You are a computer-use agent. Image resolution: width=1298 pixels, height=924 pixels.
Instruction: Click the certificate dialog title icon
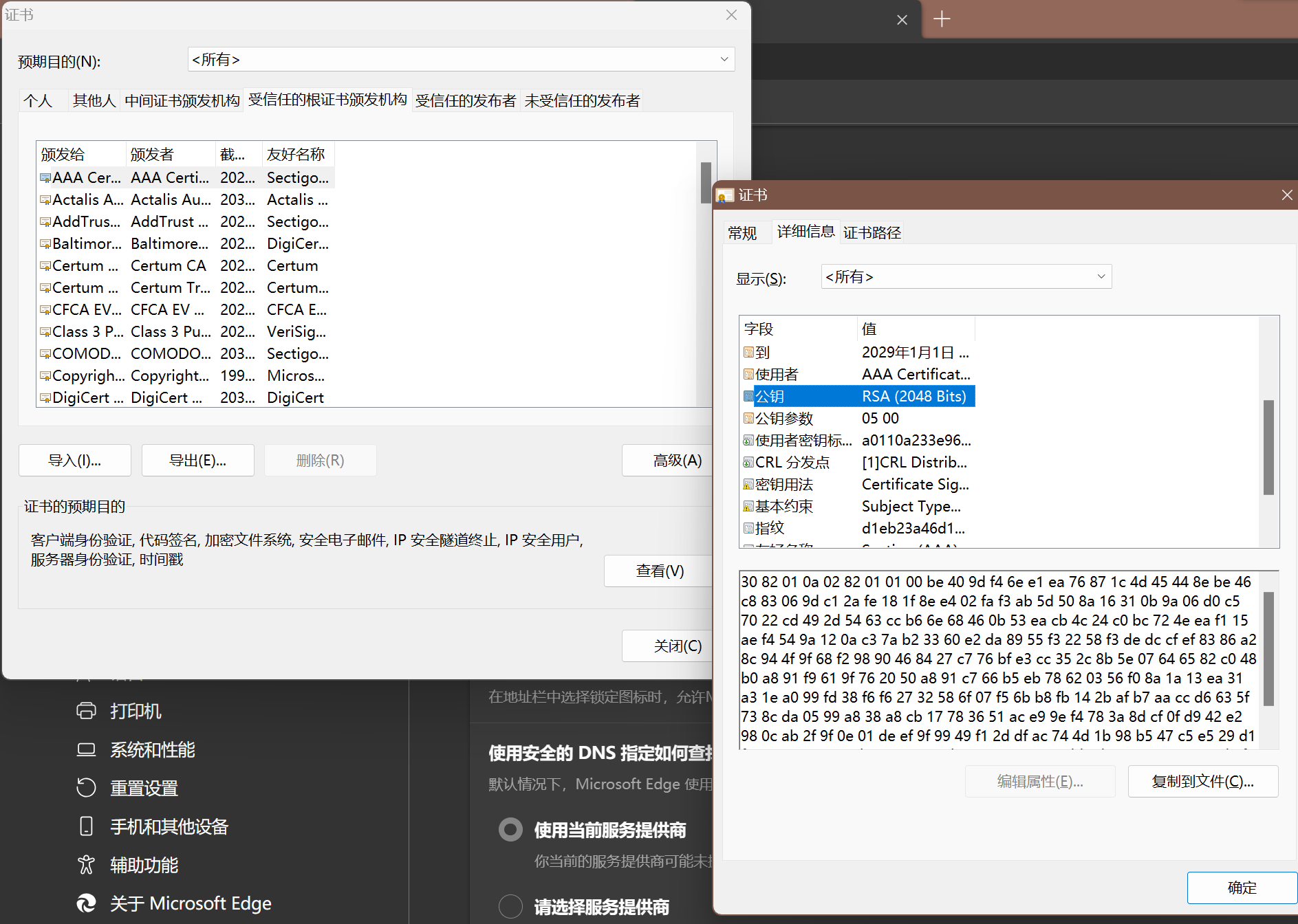pyautogui.click(x=725, y=196)
